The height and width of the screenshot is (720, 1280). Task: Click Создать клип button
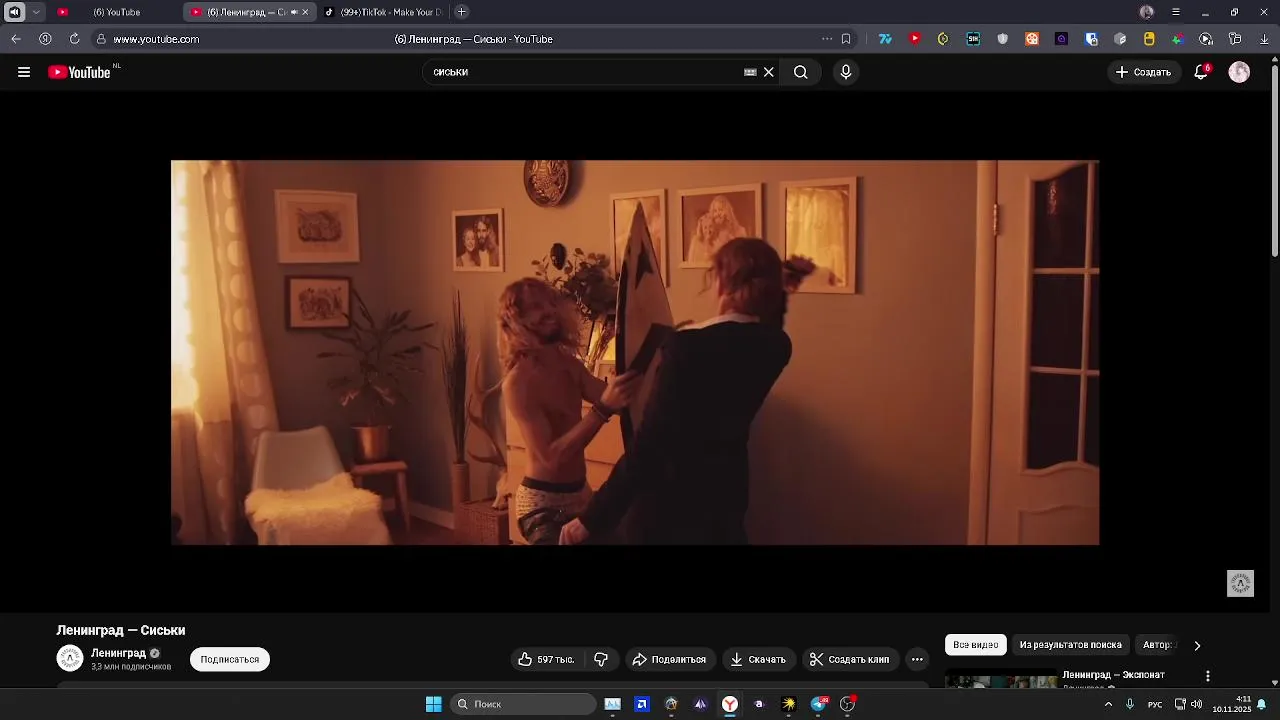(x=849, y=659)
